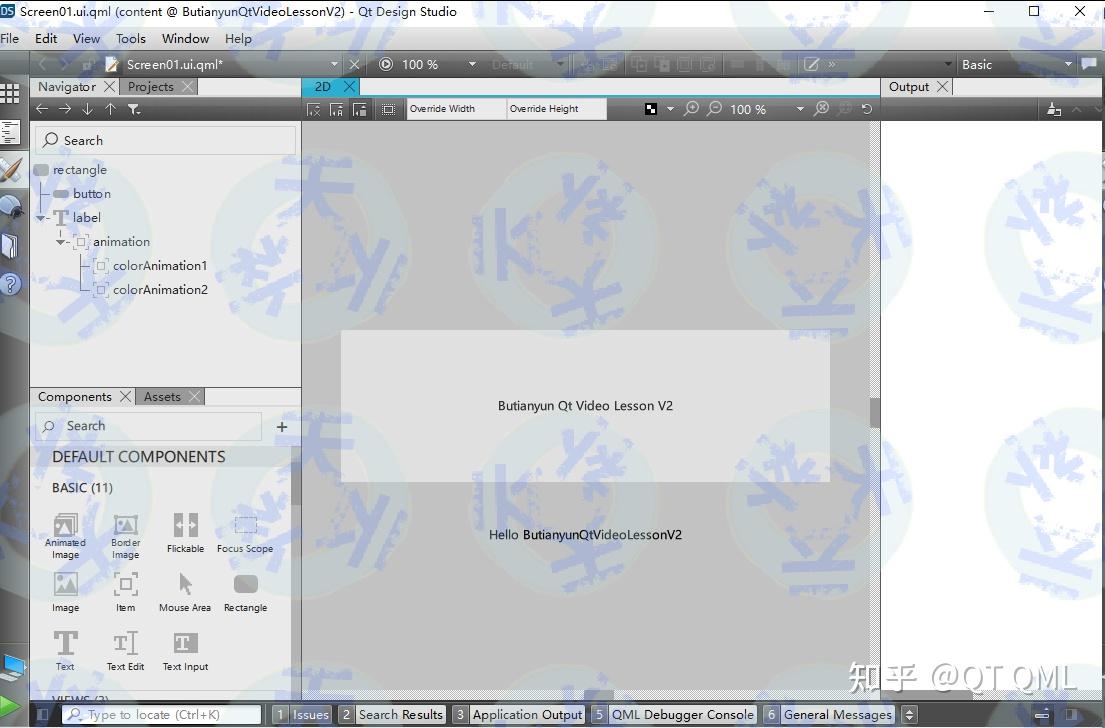
Task: Open the Tools menu
Action: [x=131, y=38]
